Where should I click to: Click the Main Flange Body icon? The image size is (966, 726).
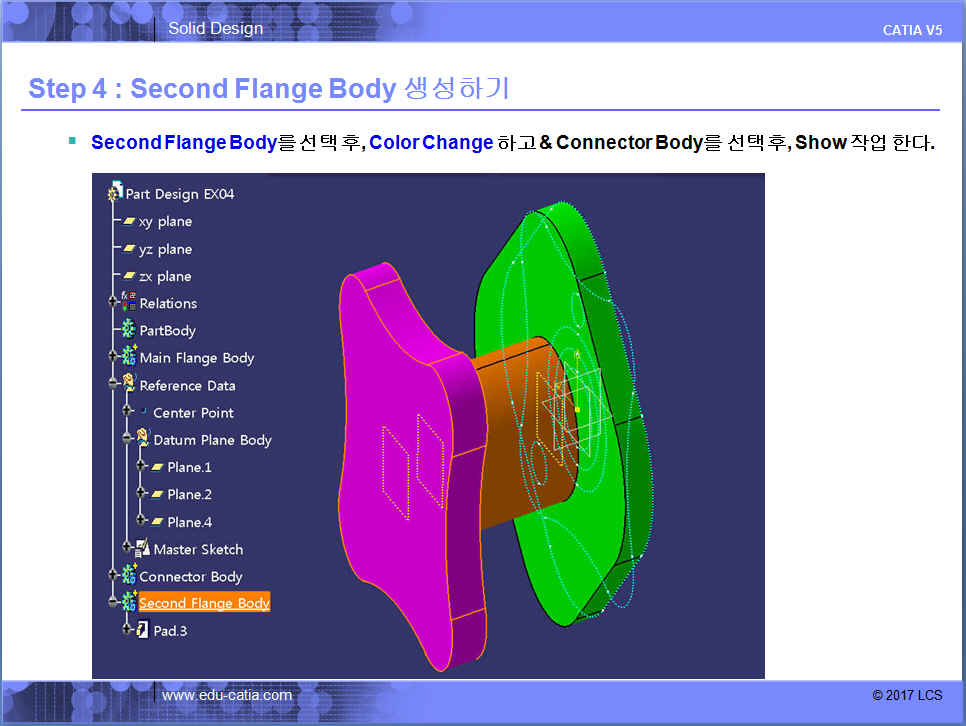pos(128,357)
